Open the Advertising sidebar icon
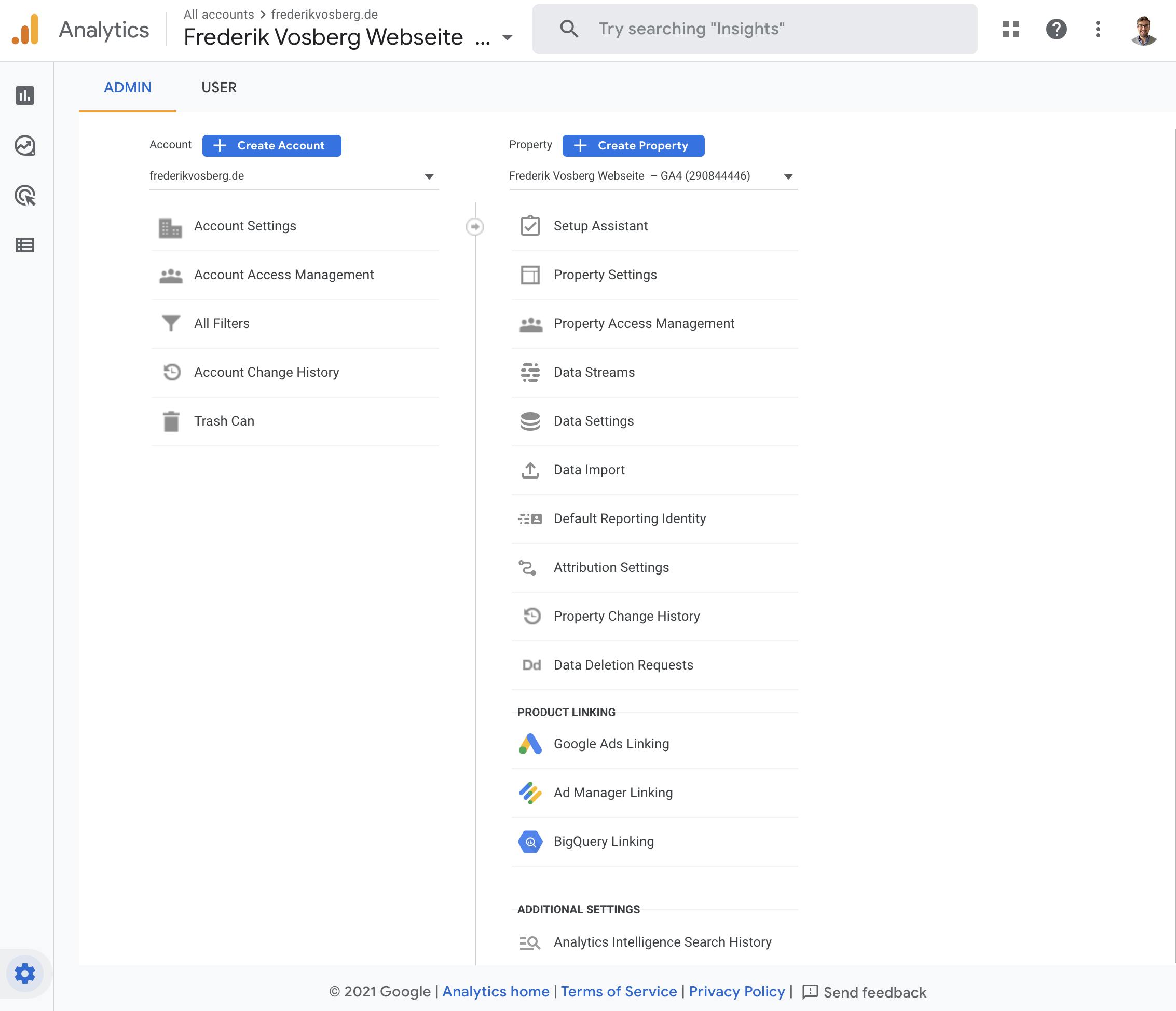The image size is (1176, 1011). point(25,195)
